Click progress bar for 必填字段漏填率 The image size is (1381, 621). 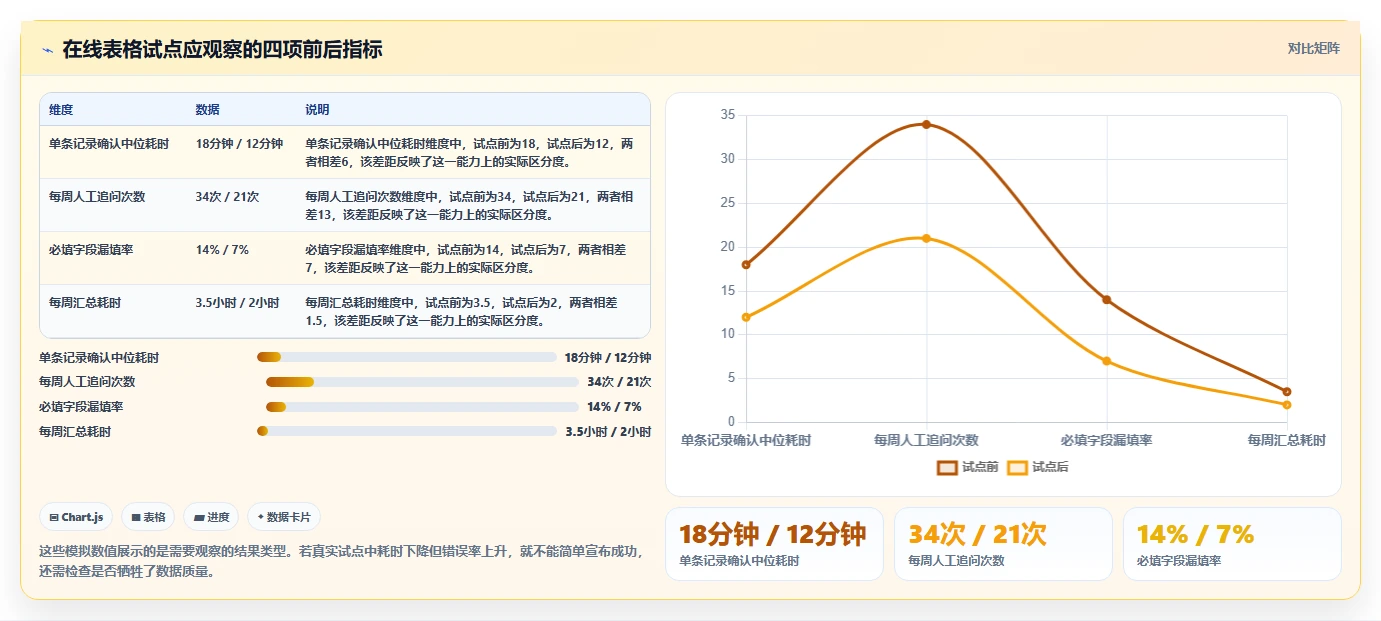(x=422, y=407)
